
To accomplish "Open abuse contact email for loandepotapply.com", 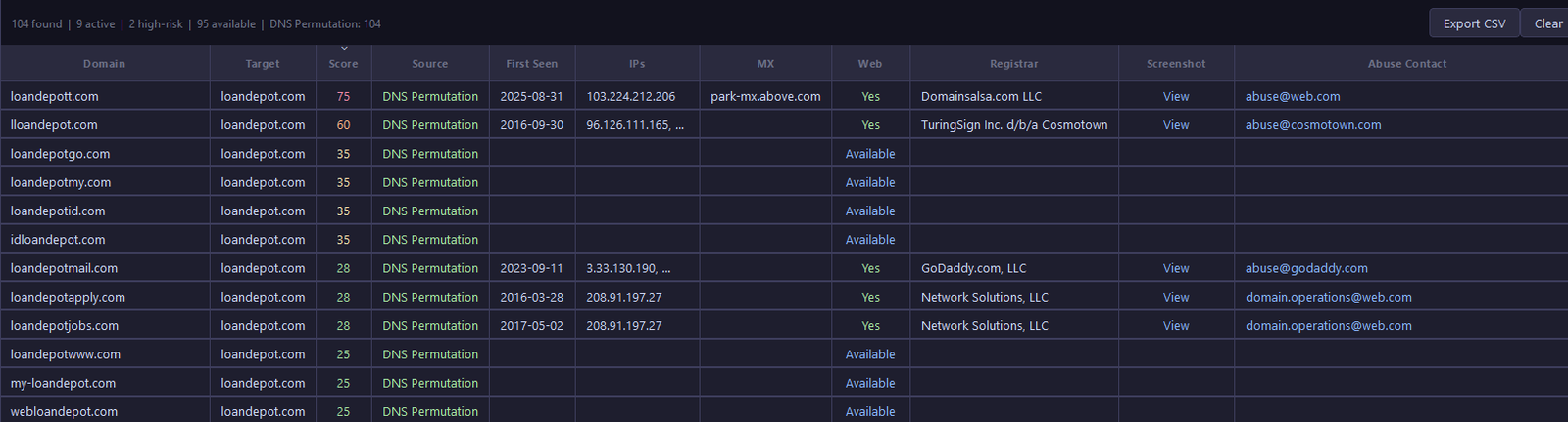I will [1329, 297].
